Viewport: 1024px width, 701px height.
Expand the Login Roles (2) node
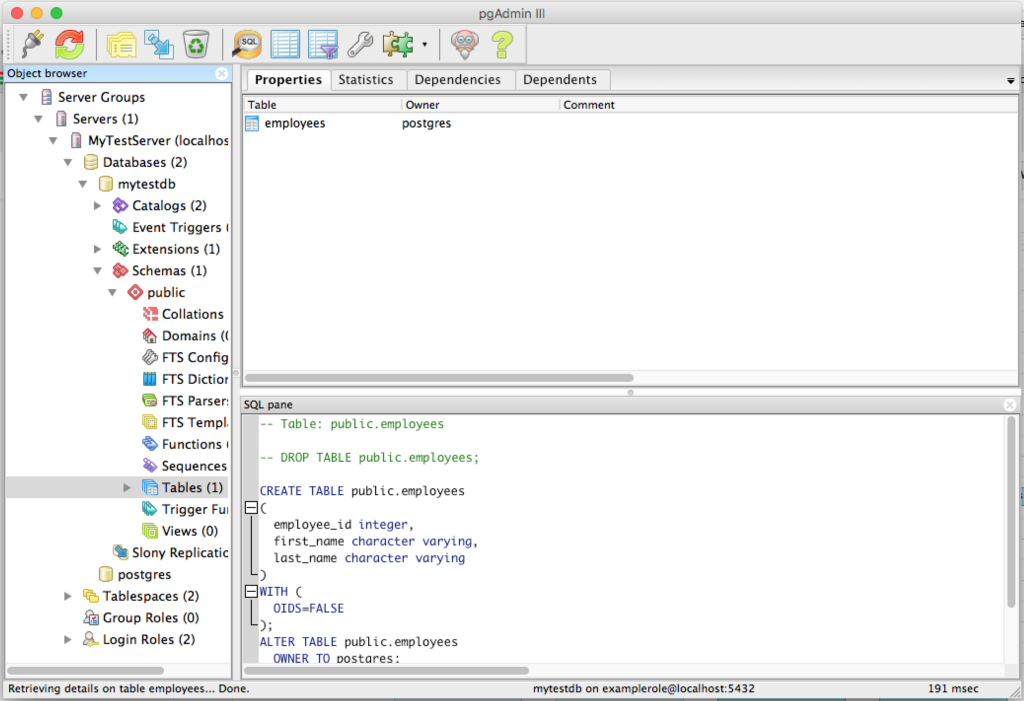[x=68, y=640]
